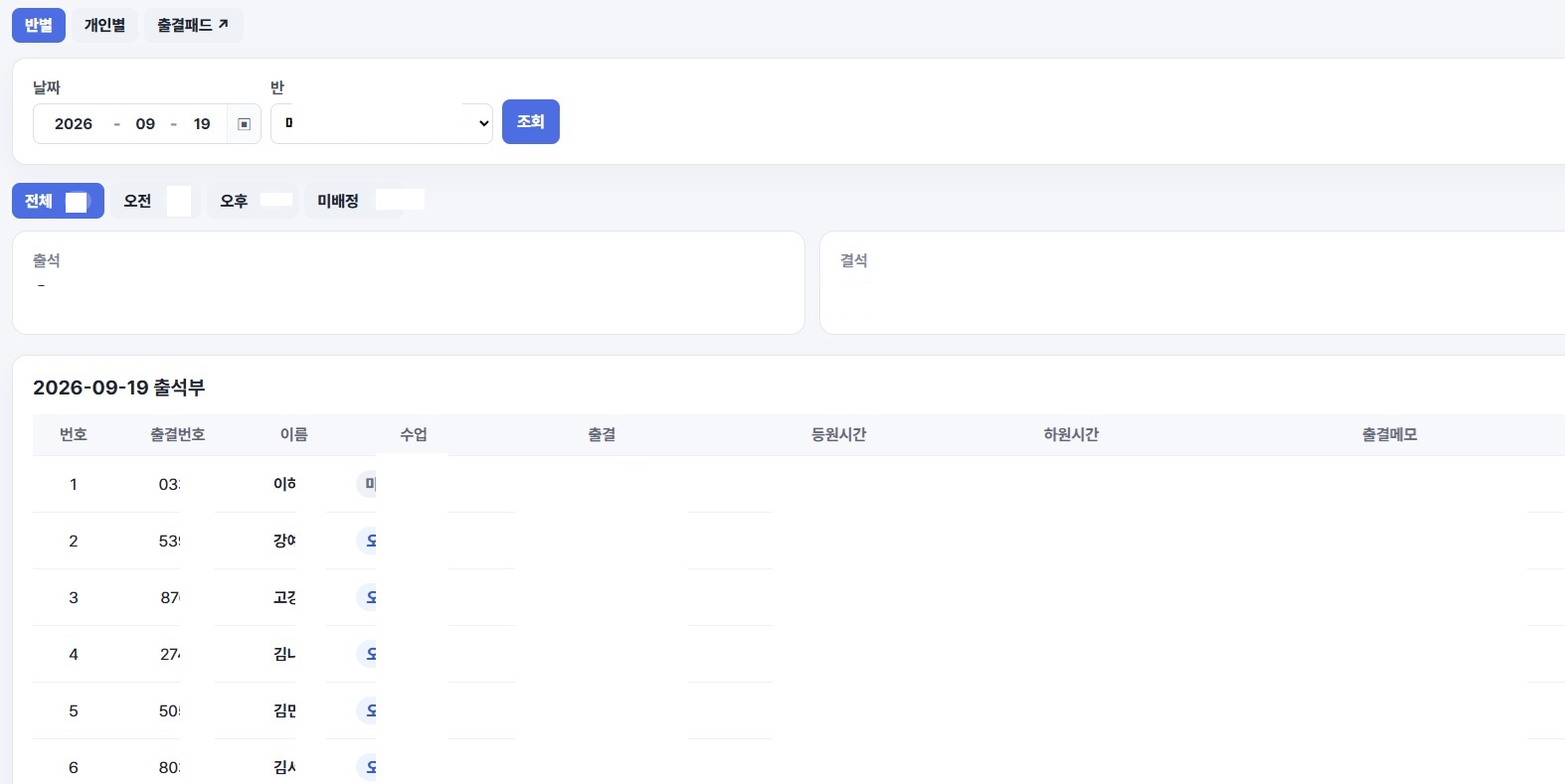Viewport: 1565px width, 784px height.
Task: Click attendance number in row 3
Action: (x=170, y=597)
